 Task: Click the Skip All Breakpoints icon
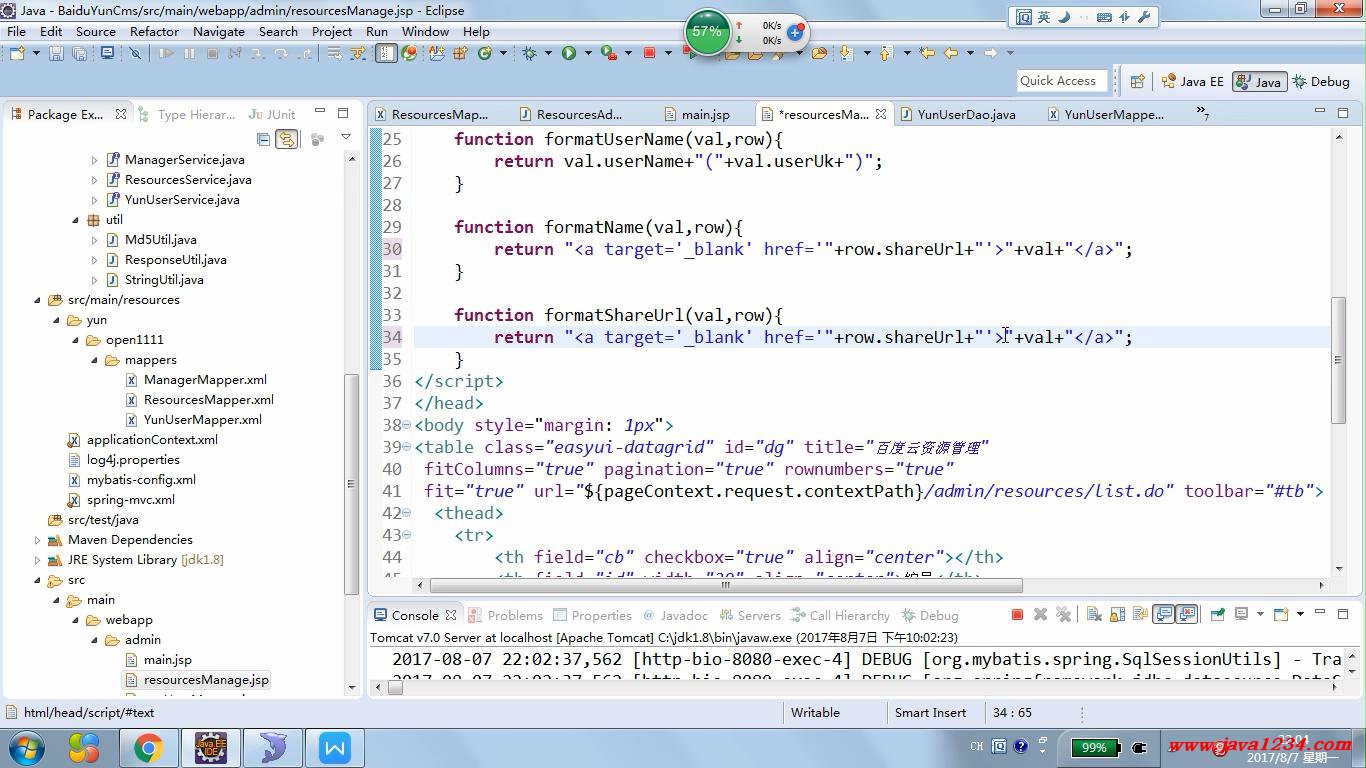click(135, 53)
